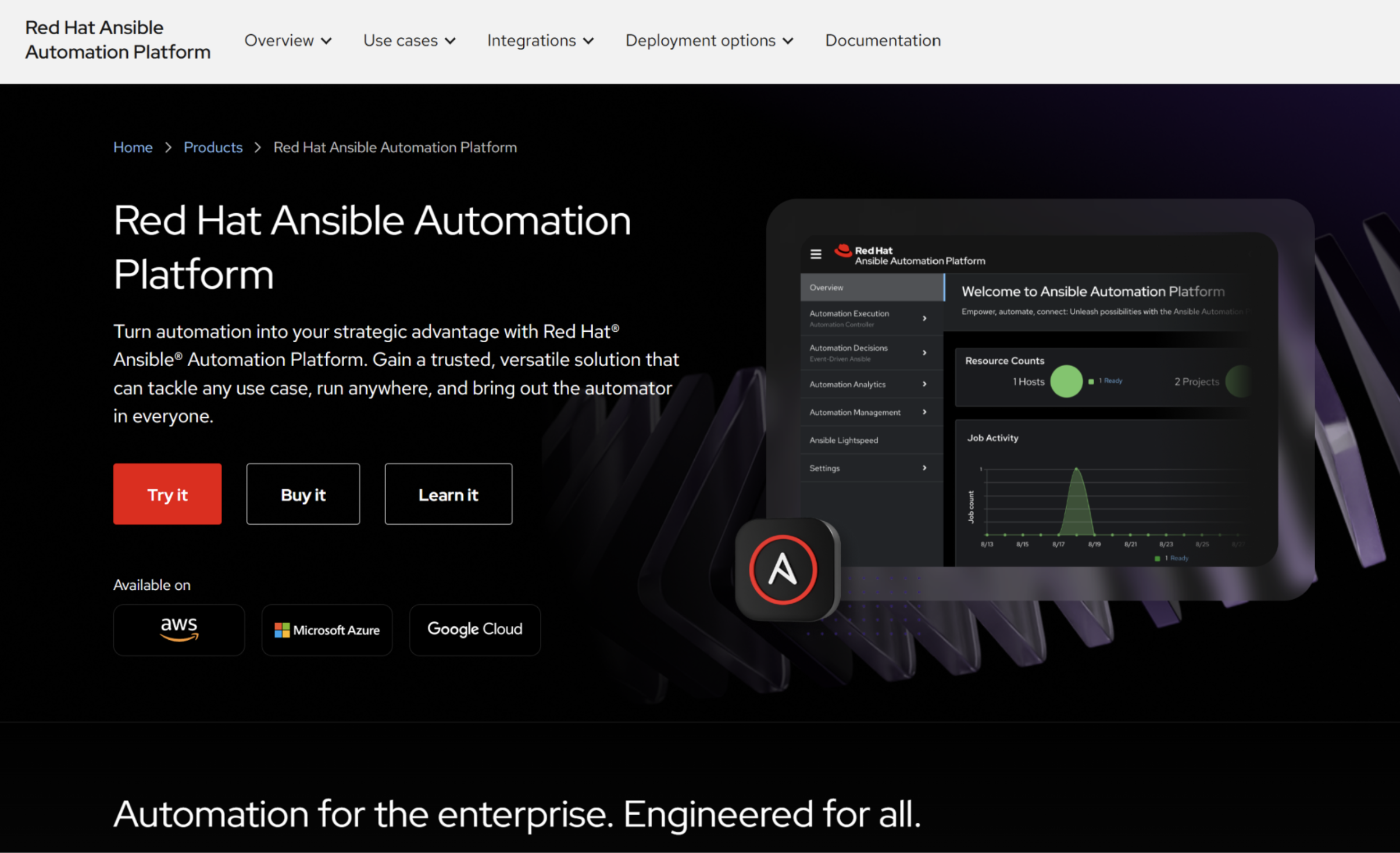This screenshot has height=853, width=1400.
Task: Click the green 1 Hosts circle
Action: 1066,382
